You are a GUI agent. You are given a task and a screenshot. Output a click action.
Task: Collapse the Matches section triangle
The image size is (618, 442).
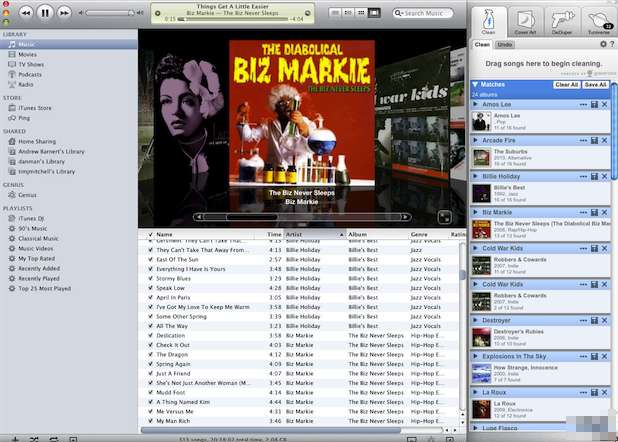tap(475, 84)
